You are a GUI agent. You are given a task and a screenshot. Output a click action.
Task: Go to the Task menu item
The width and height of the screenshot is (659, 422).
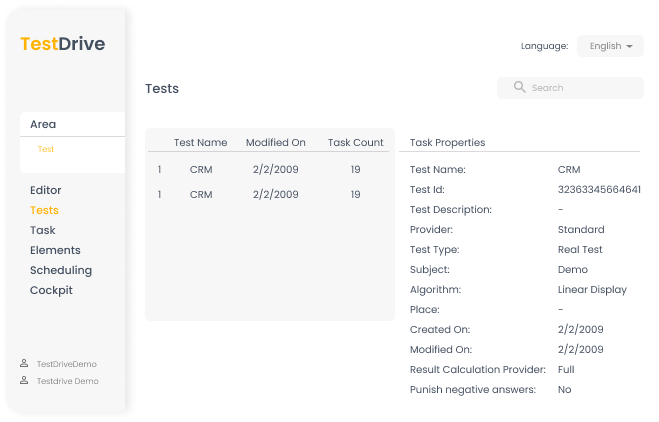[x=42, y=230]
